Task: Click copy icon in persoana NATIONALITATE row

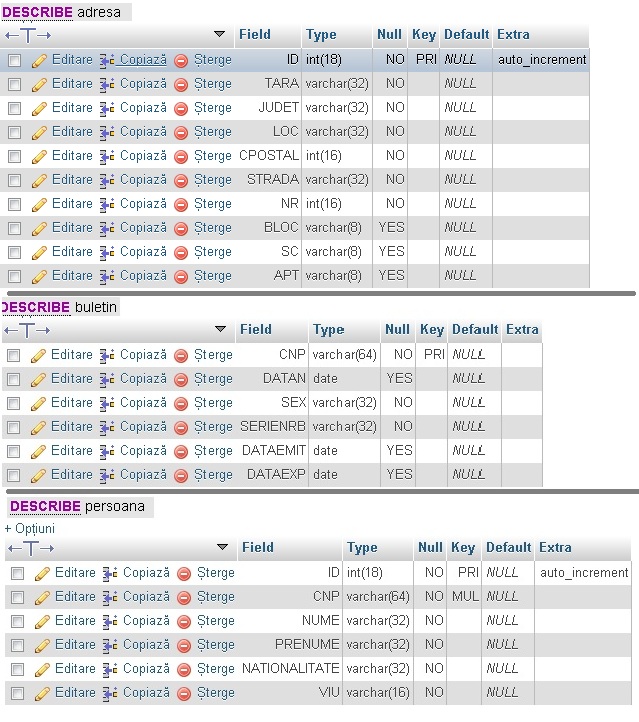Action: tap(110, 670)
